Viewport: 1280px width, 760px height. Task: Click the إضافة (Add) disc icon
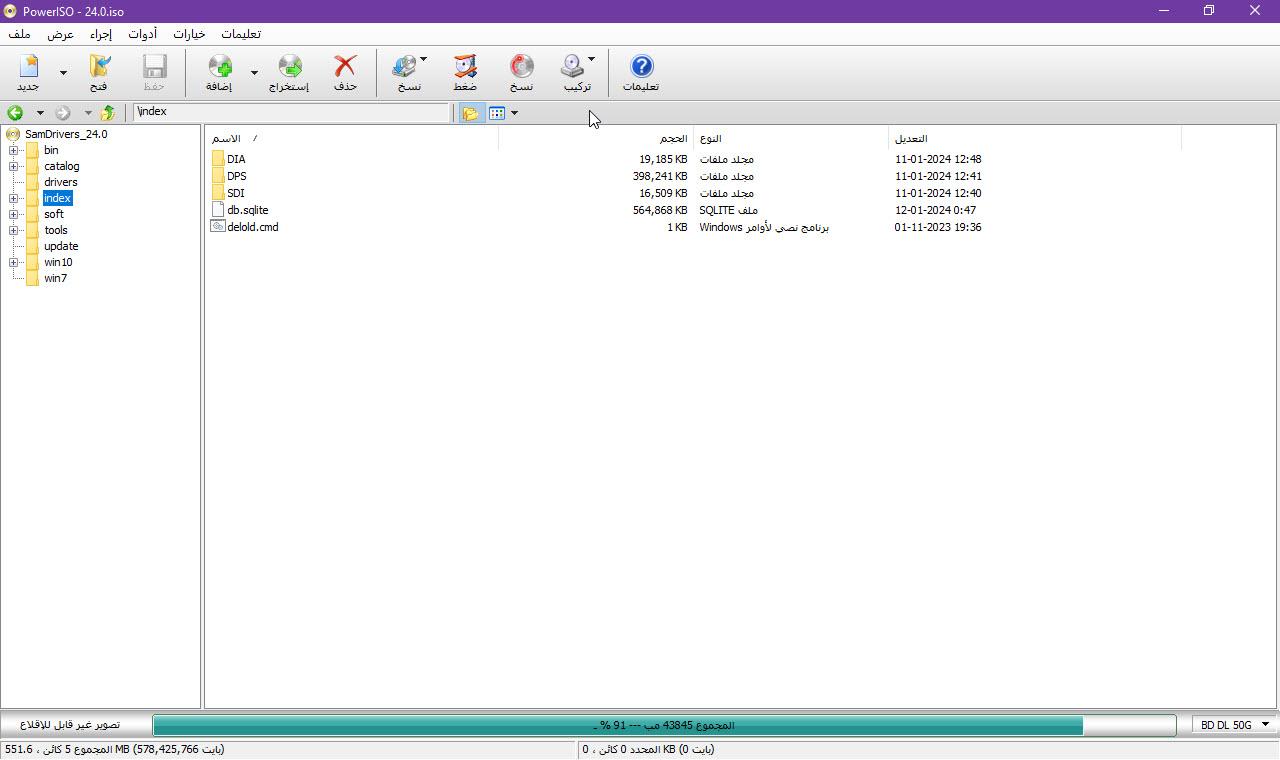tap(219, 66)
